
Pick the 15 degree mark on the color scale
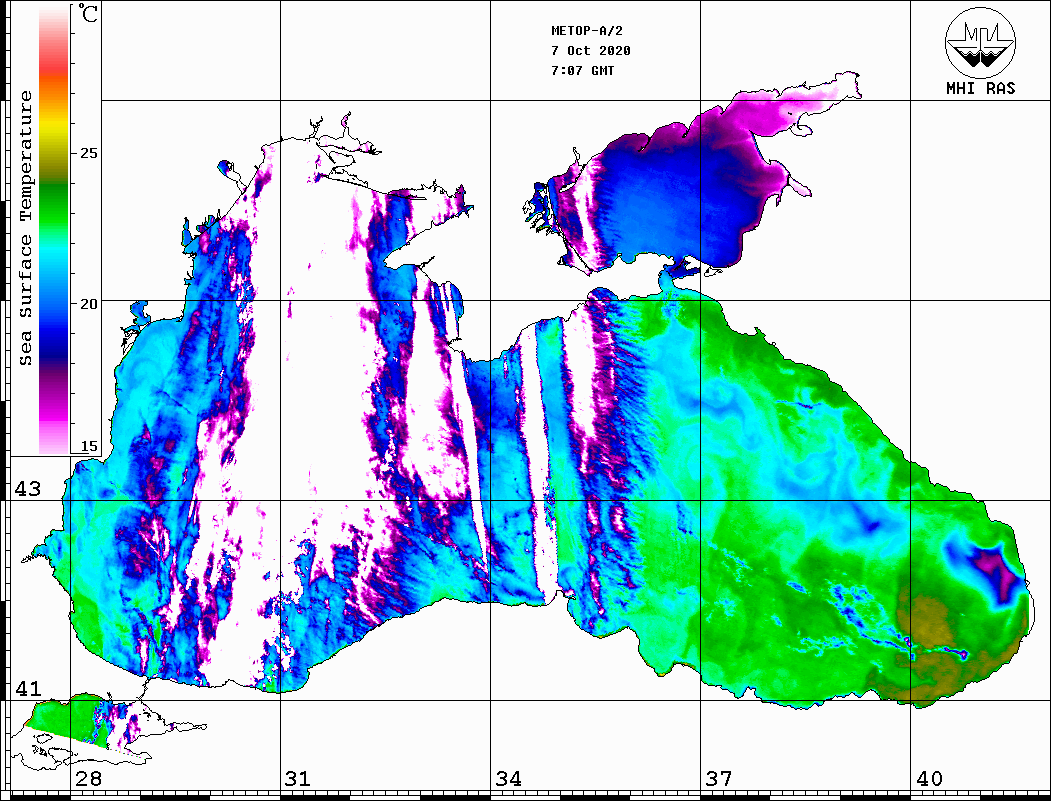(x=89, y=446)
